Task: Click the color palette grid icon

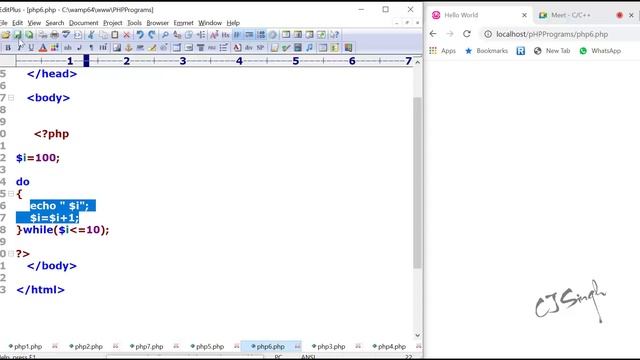Action: click(54, 48)
